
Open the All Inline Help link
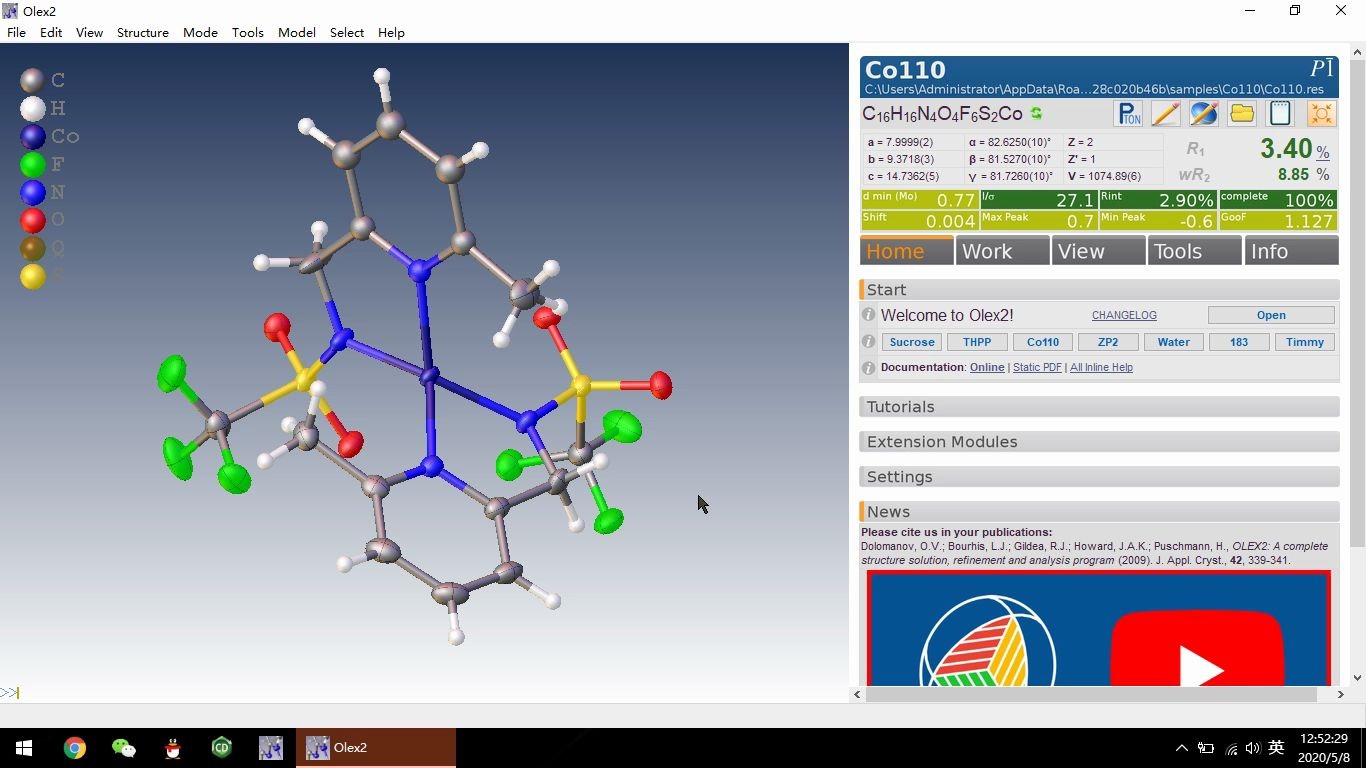click(1101, 368)
